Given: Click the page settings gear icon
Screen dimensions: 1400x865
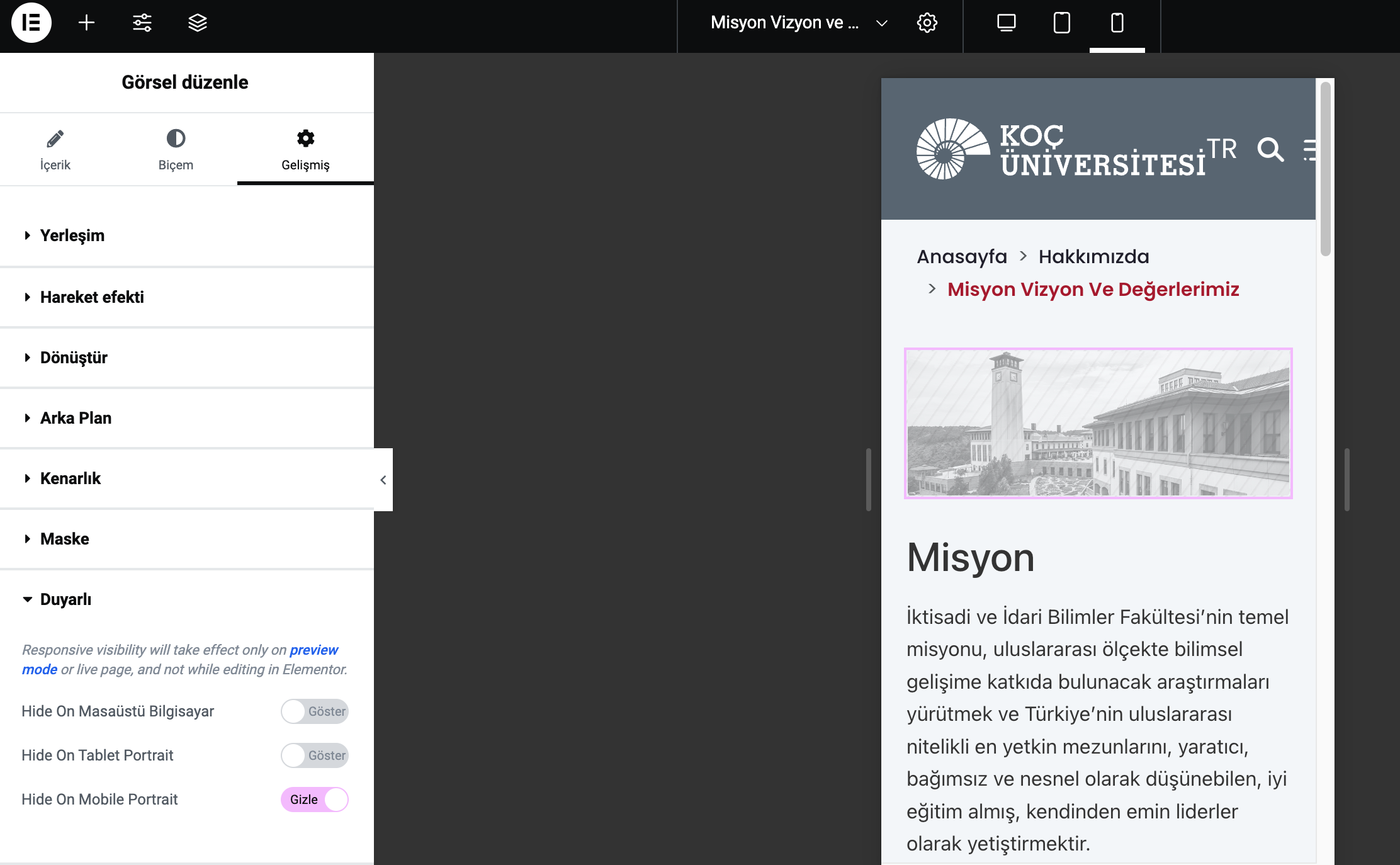Looking at the screenshot, I should [x=927, y=23].
